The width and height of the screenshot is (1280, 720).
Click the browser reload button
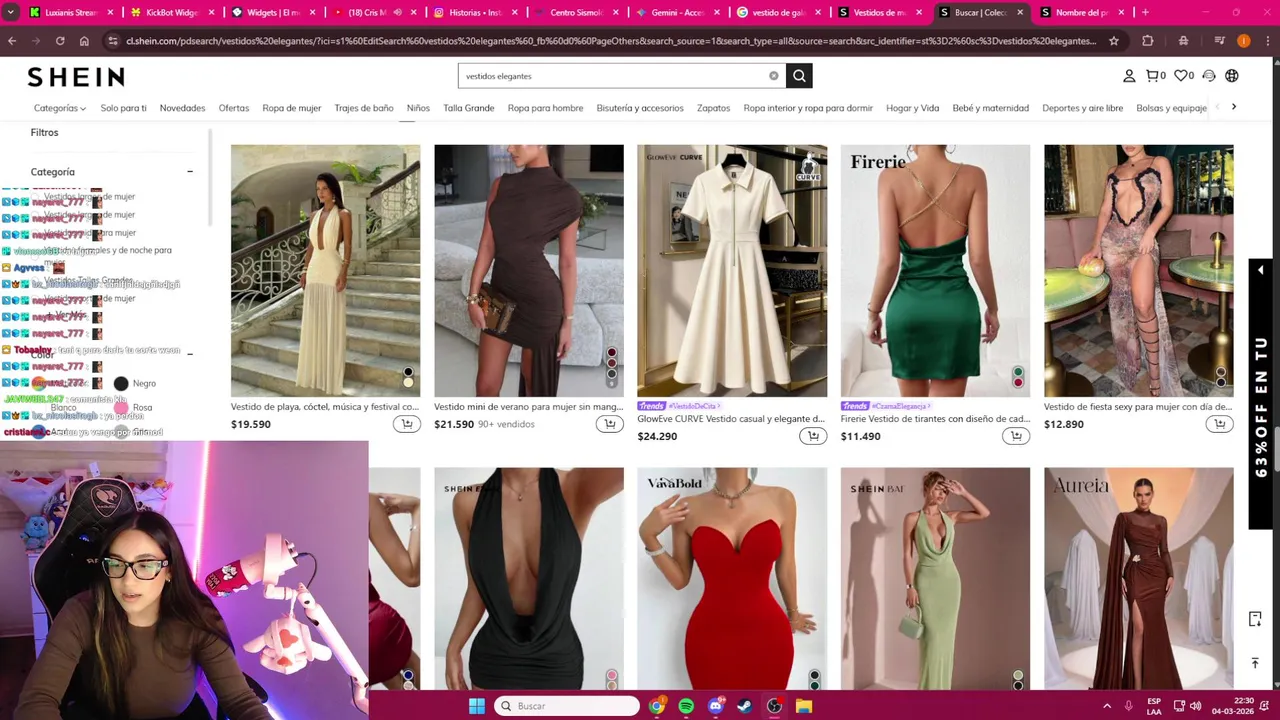(x=60, y=41)
